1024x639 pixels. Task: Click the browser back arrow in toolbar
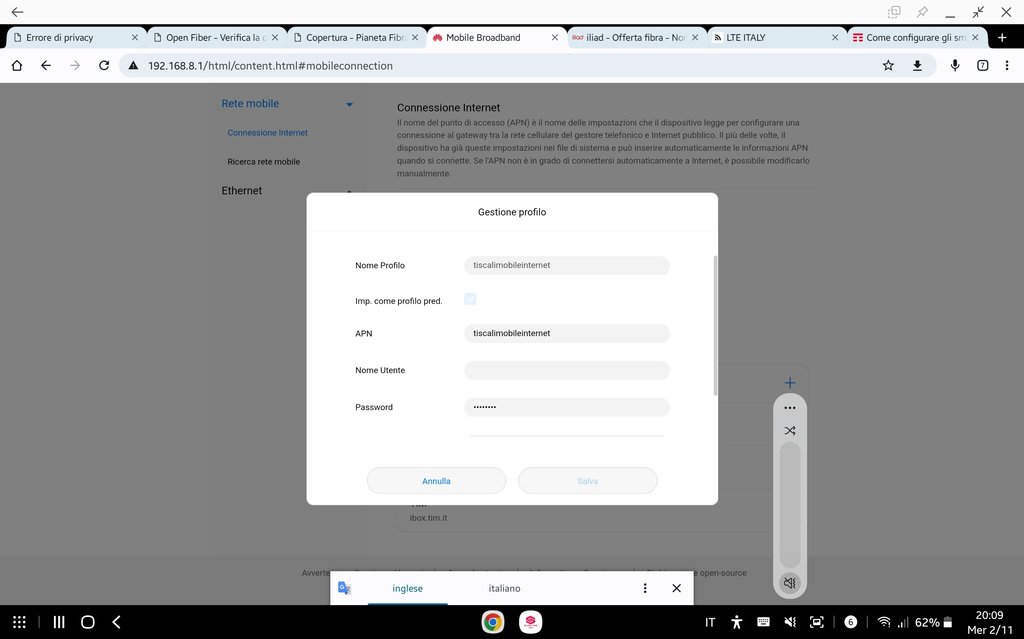46,65
